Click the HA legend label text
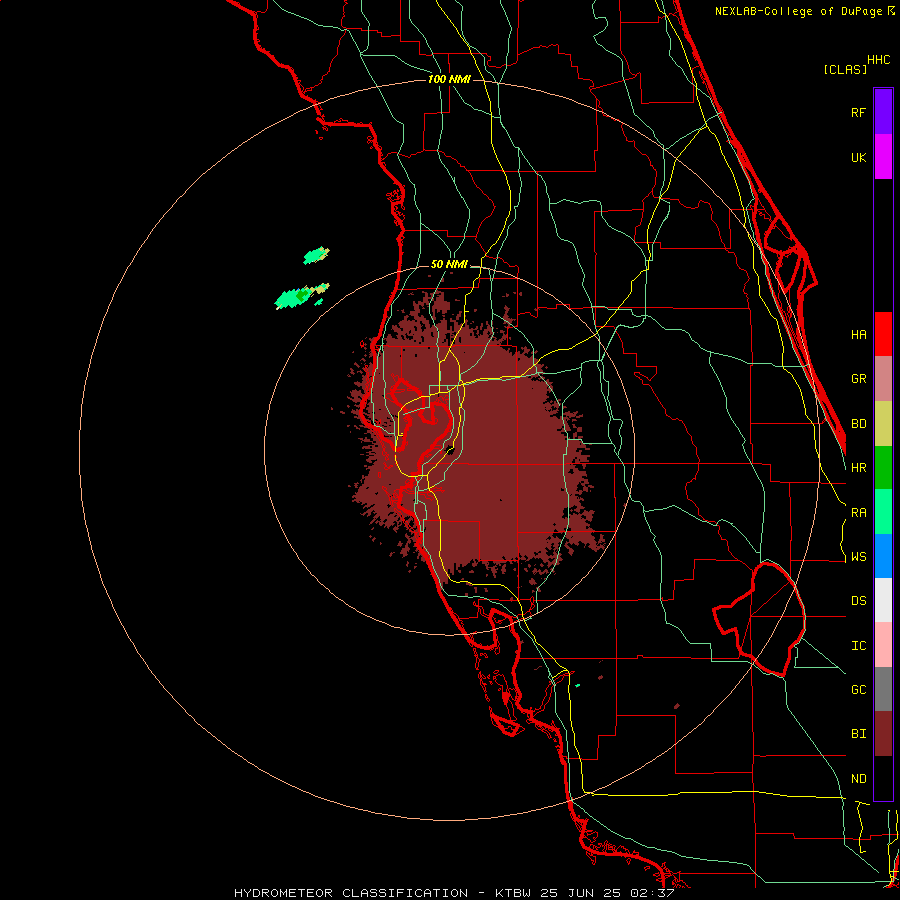Image resolution: width=900 pixels, height=900 pixels. pos(859,334)
